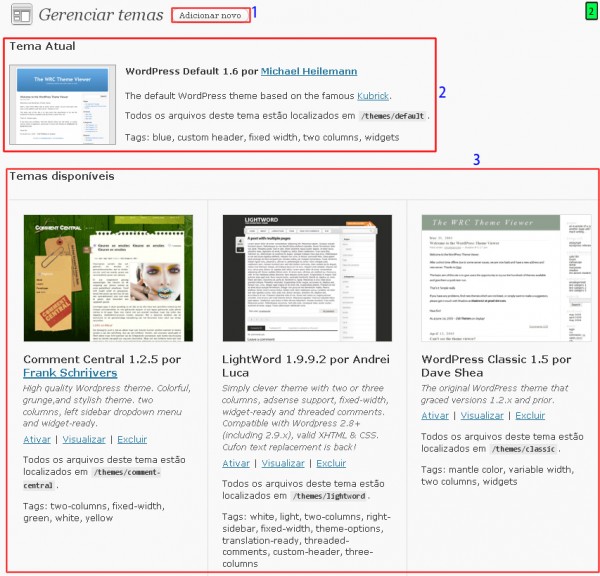Click the /themes/classic path text
This screenshot has width=600, height=576.
click(x=523, y=449)
